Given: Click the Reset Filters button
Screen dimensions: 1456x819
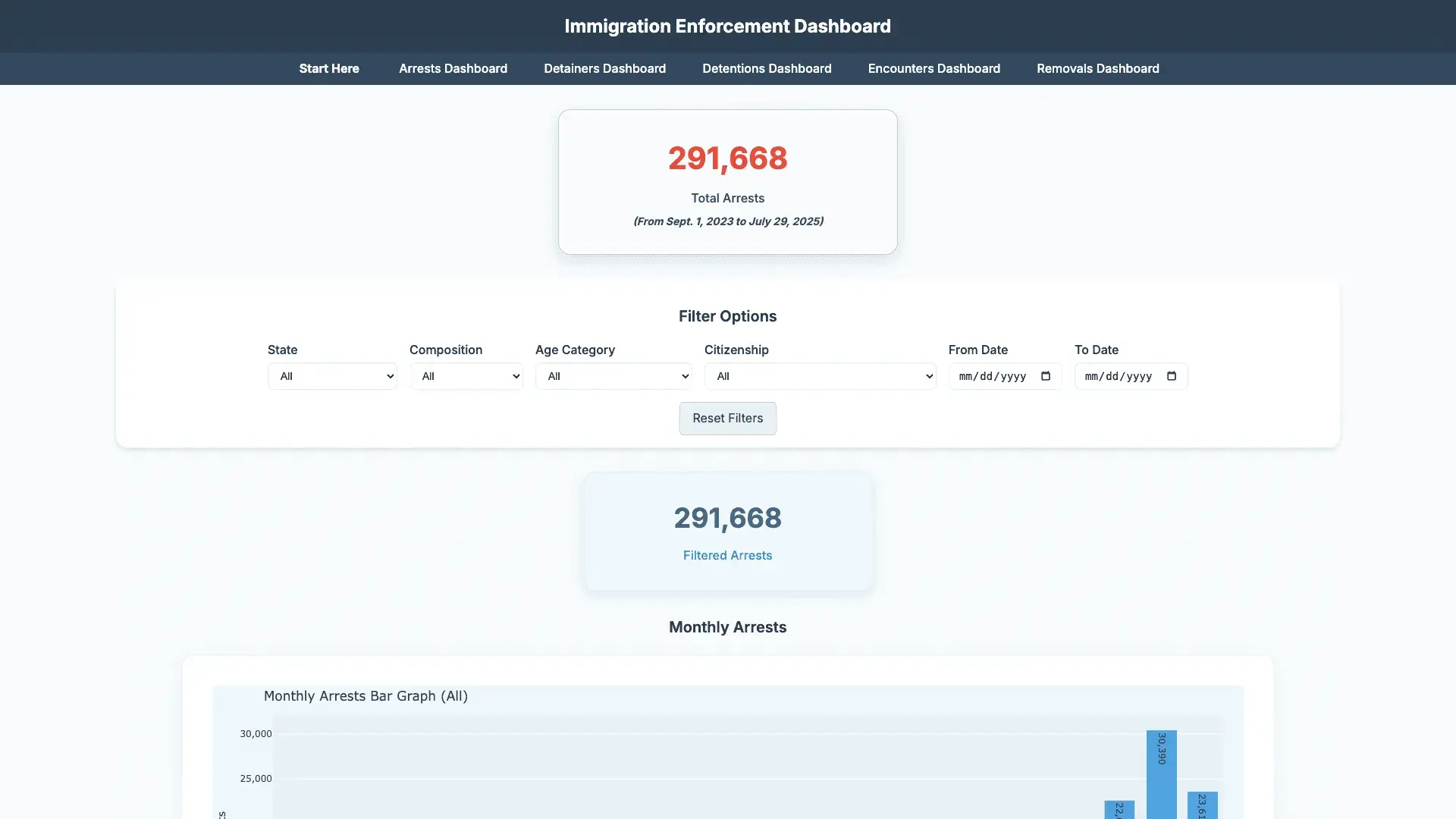Looking at the screenshot, I should 727,418.
